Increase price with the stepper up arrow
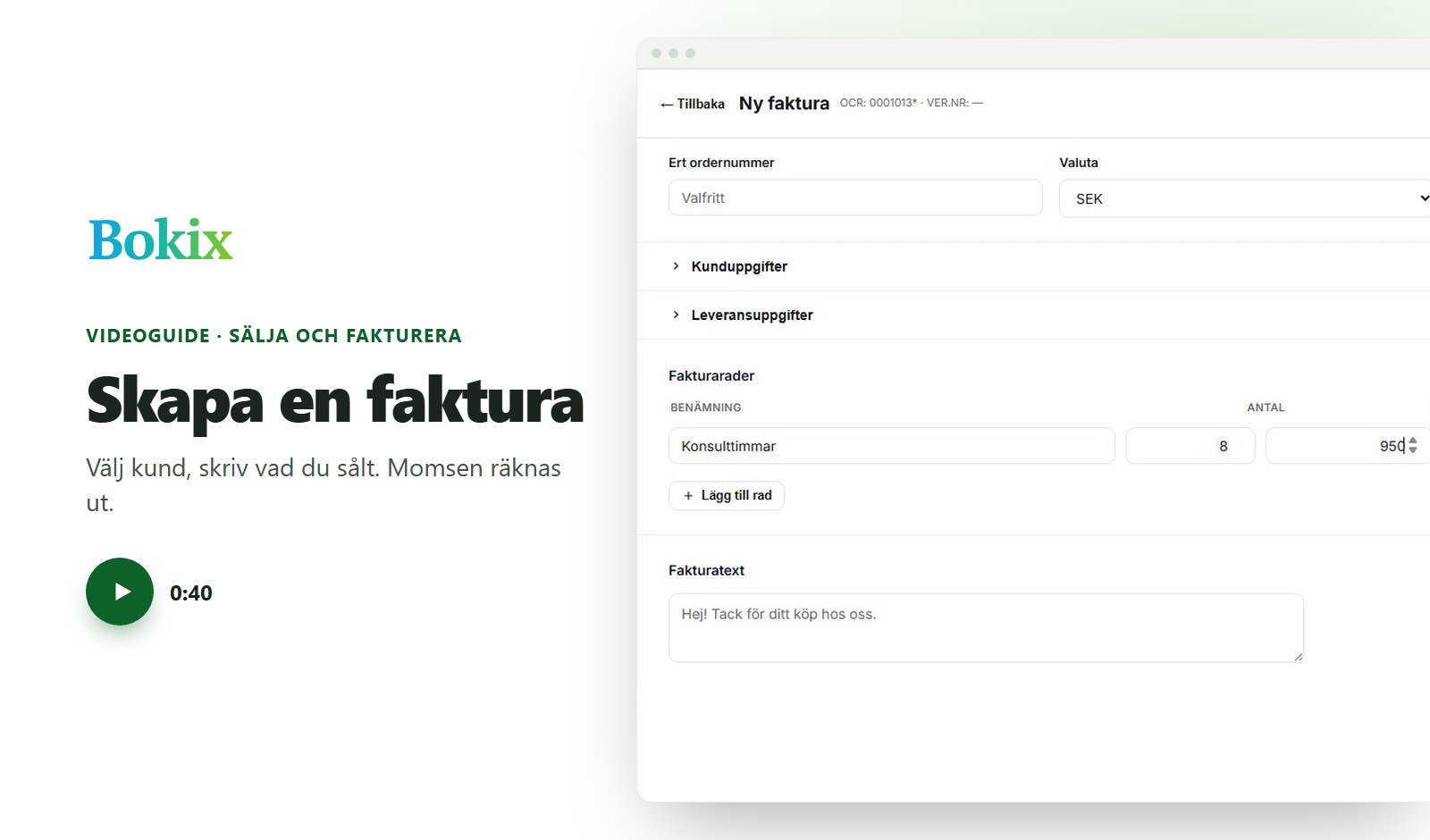The image size is (1430, 840). [1413, 441]
